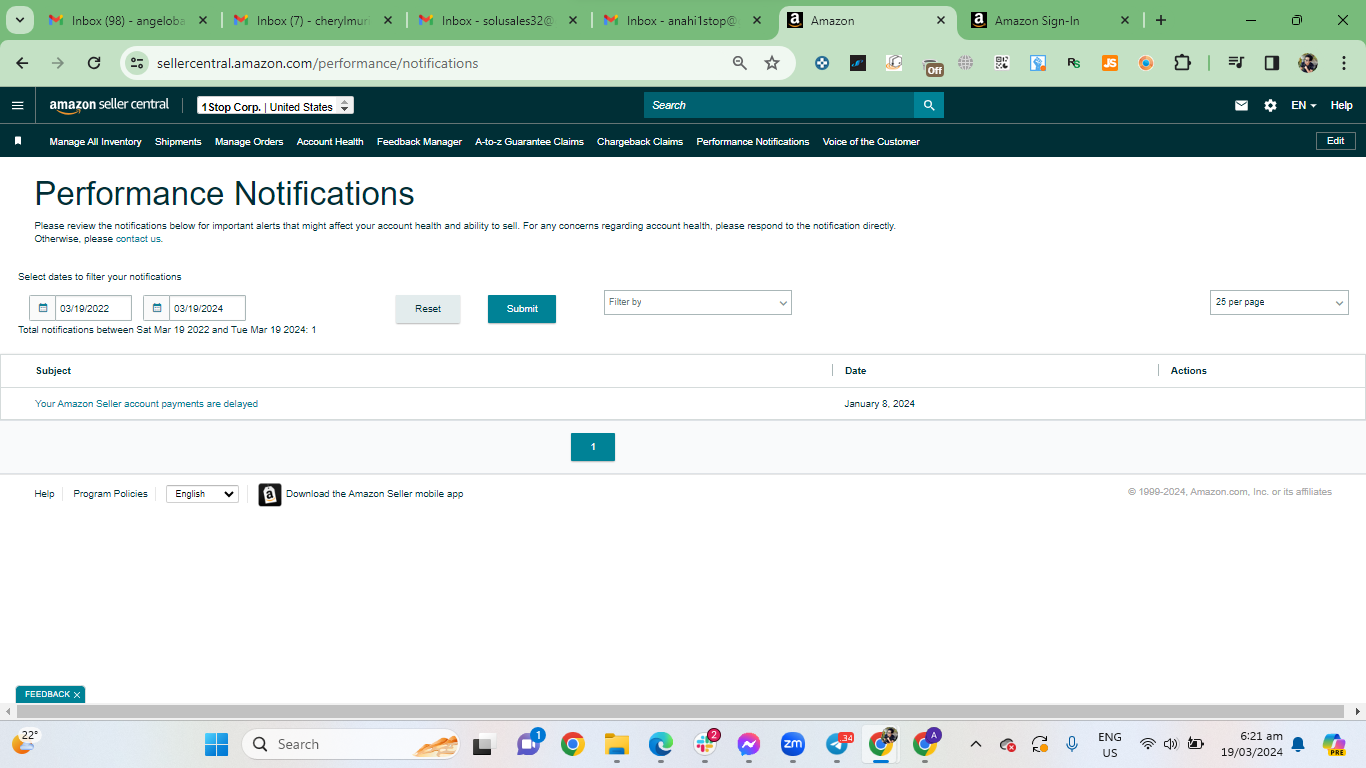Open Chrome's media control icon
1366x768 pixels.
(x=1237, y=63)
